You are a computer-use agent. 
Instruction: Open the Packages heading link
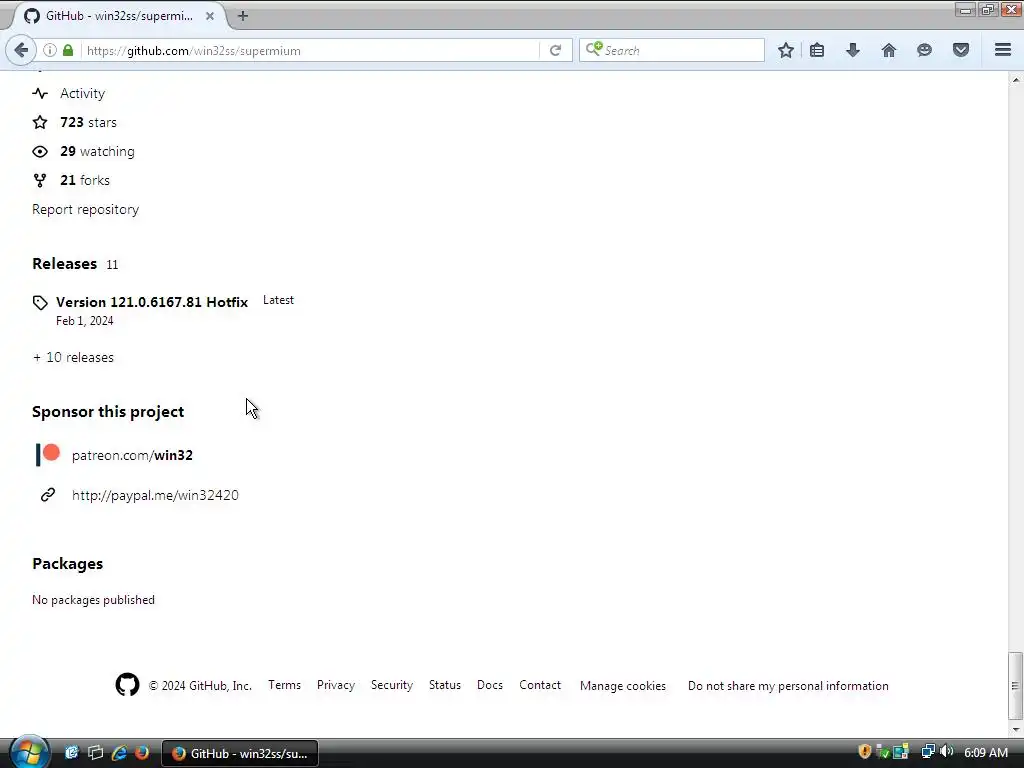(67, 564)
